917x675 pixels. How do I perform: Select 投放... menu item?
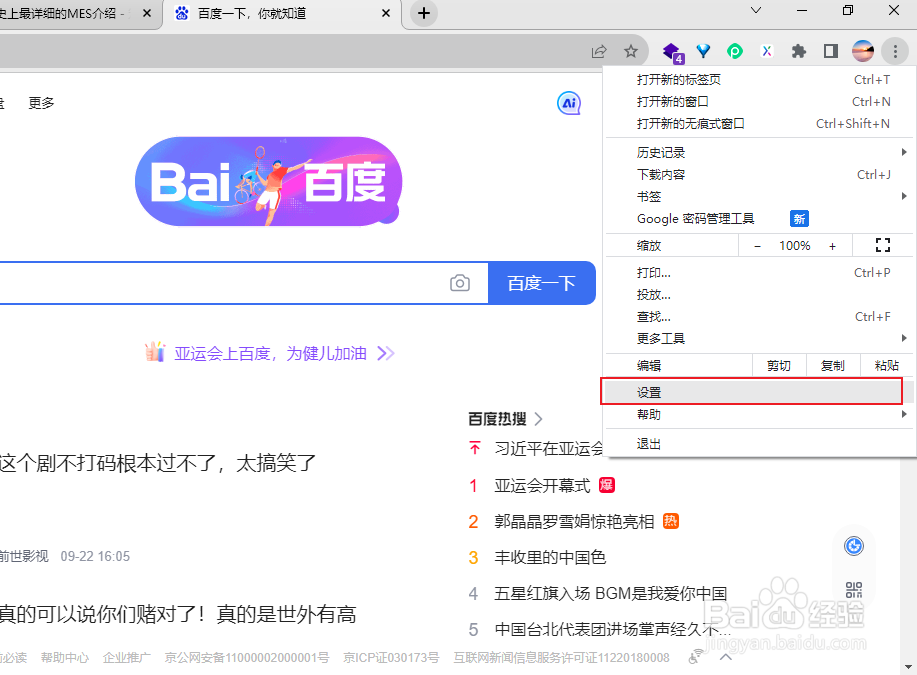coord(759,295)
